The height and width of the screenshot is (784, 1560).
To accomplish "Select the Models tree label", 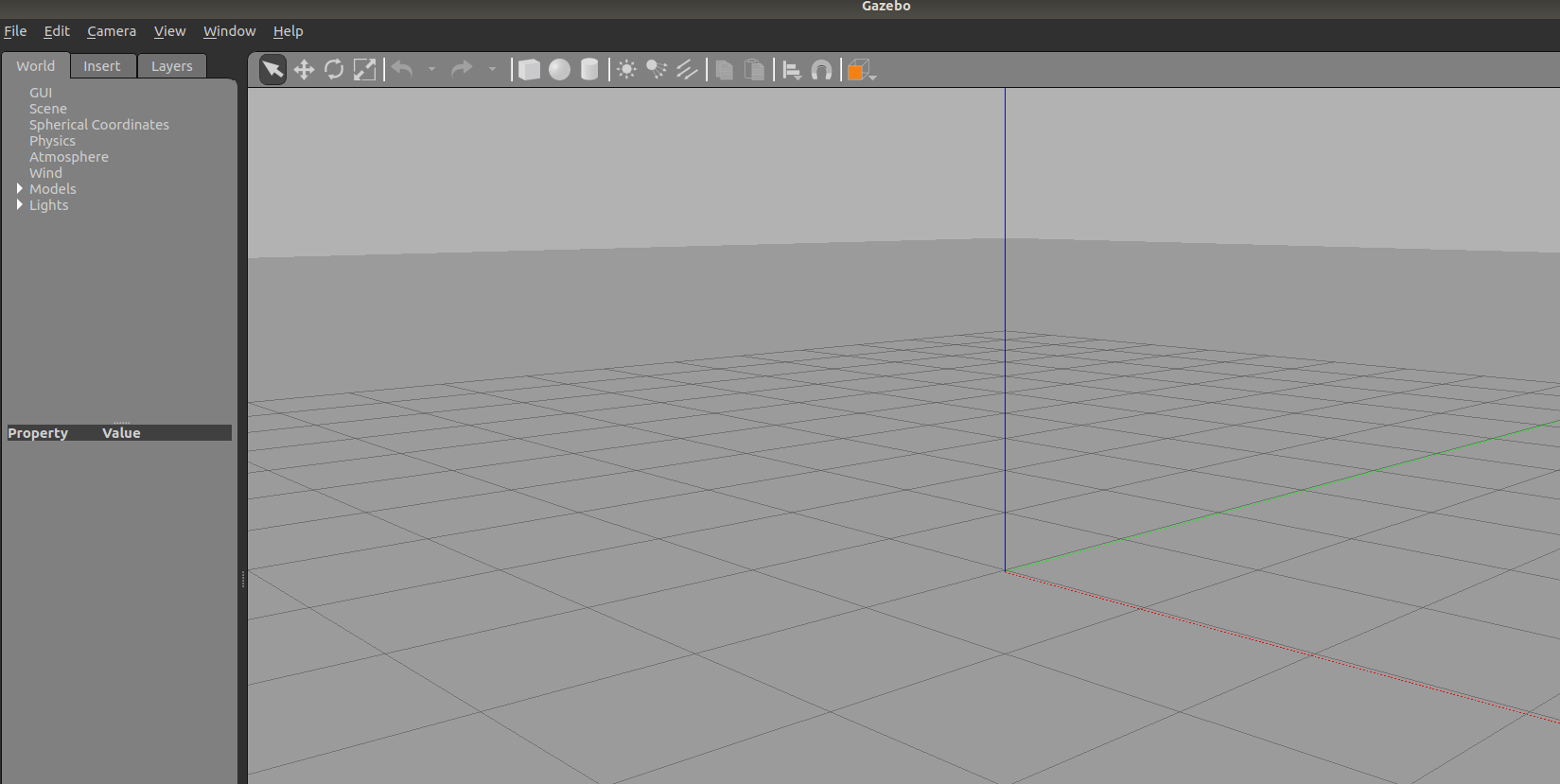I will coord(53,189).
